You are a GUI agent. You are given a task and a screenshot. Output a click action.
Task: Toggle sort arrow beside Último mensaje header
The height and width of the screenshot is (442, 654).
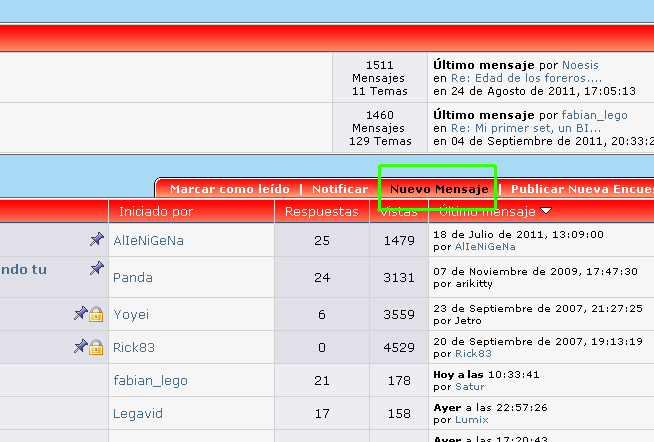click(x=546, y=211)
